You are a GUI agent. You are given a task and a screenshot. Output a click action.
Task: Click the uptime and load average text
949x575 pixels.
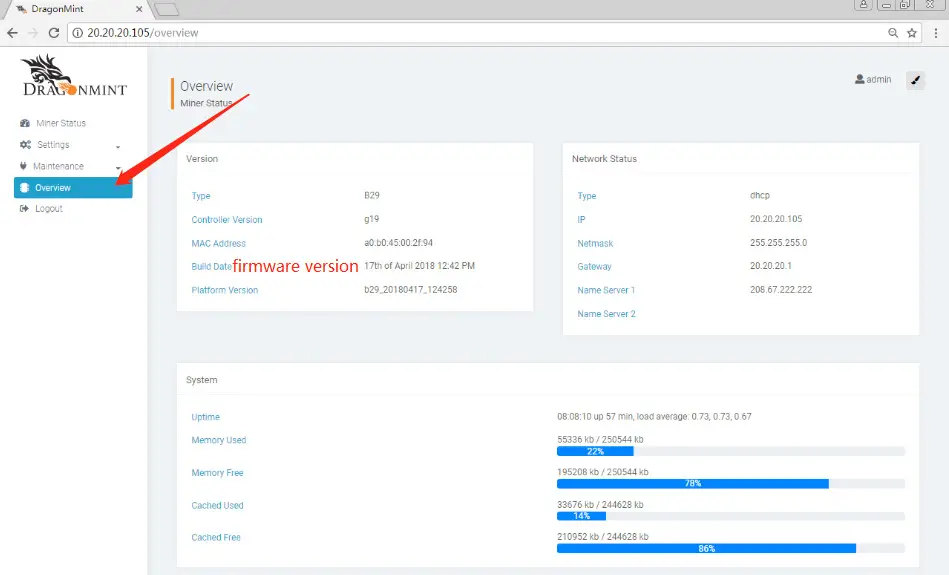tap(654, 416)
